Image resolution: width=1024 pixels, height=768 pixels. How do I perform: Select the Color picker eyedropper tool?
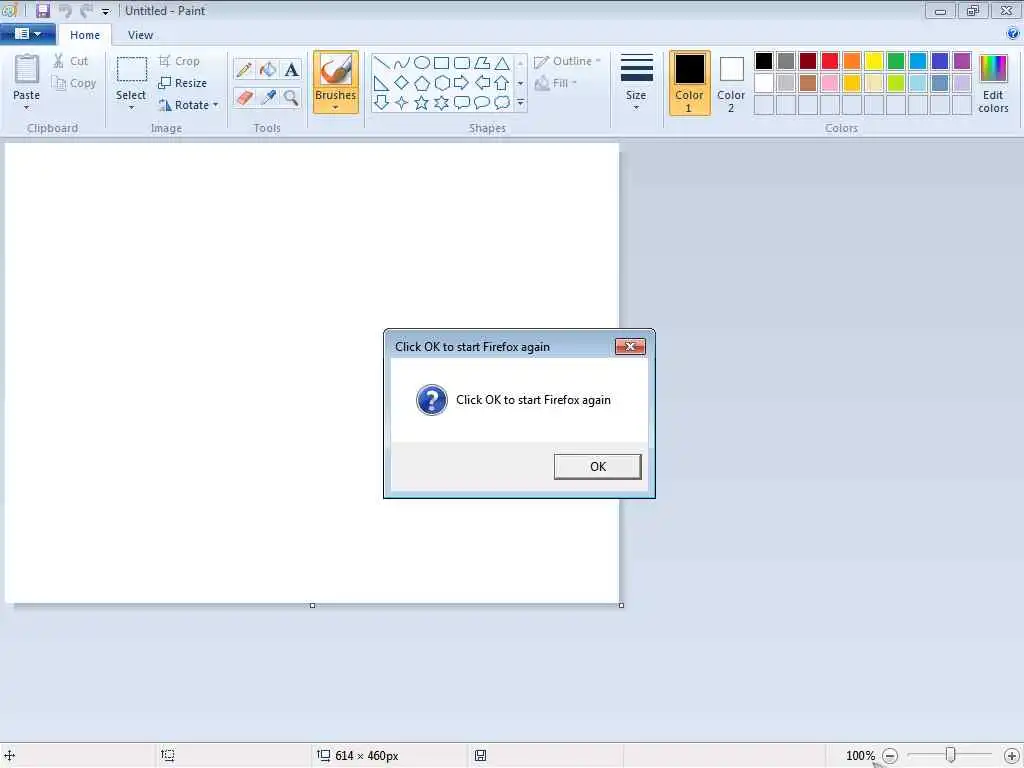268,97
